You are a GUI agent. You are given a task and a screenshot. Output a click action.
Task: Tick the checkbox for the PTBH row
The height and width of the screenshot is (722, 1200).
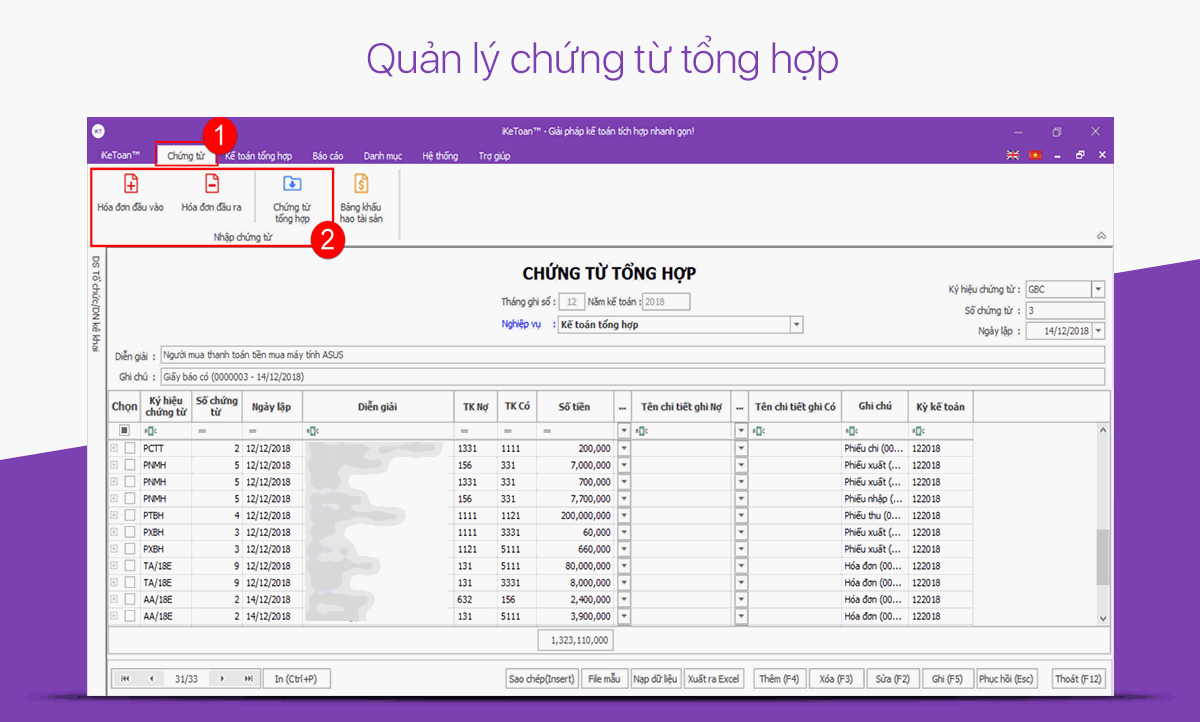pos(130,516)
